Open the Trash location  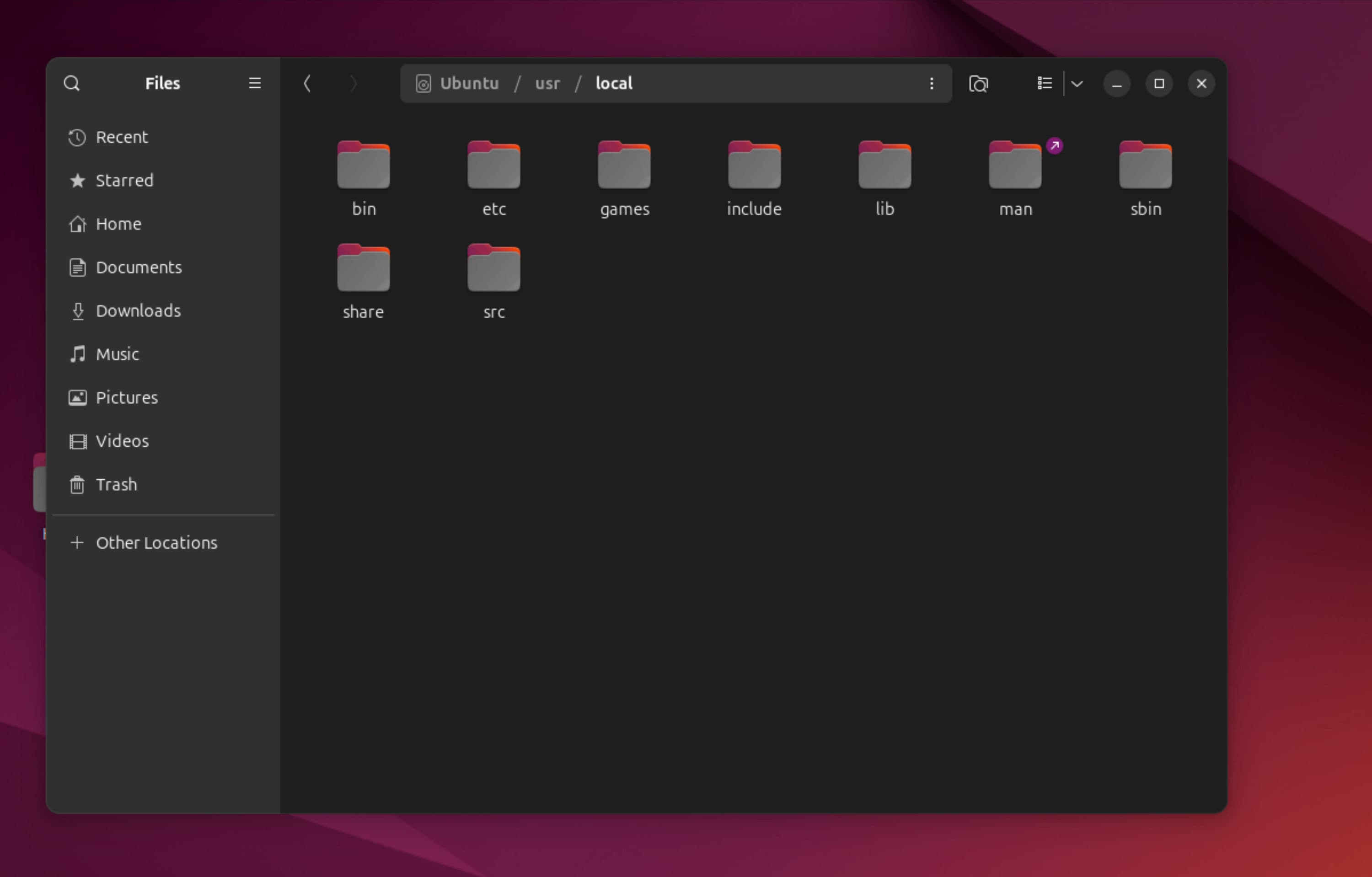coord(116,485)
